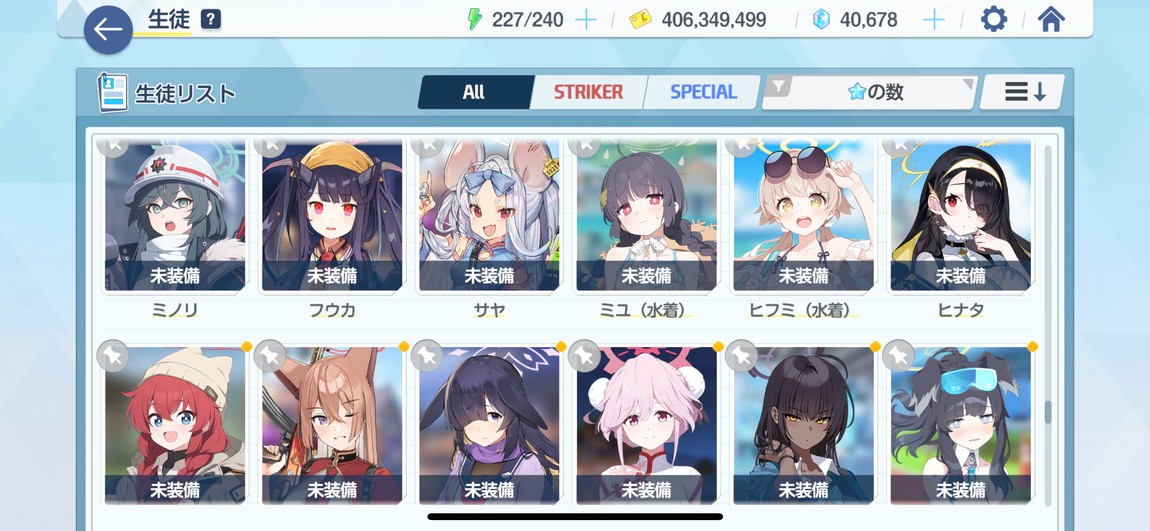Toggle pin on pink-haired student card
The width and height of the screenshot is (1150, 531).
pyautogui.click(x=584, y=356)
